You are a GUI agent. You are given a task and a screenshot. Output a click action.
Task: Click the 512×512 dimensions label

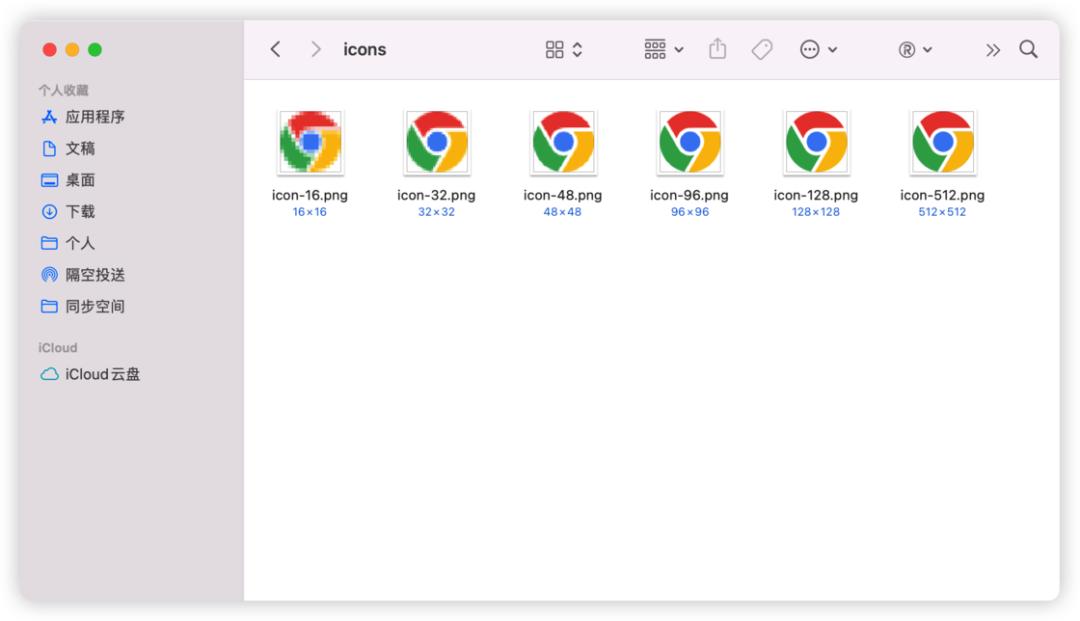tap(942, 212)
